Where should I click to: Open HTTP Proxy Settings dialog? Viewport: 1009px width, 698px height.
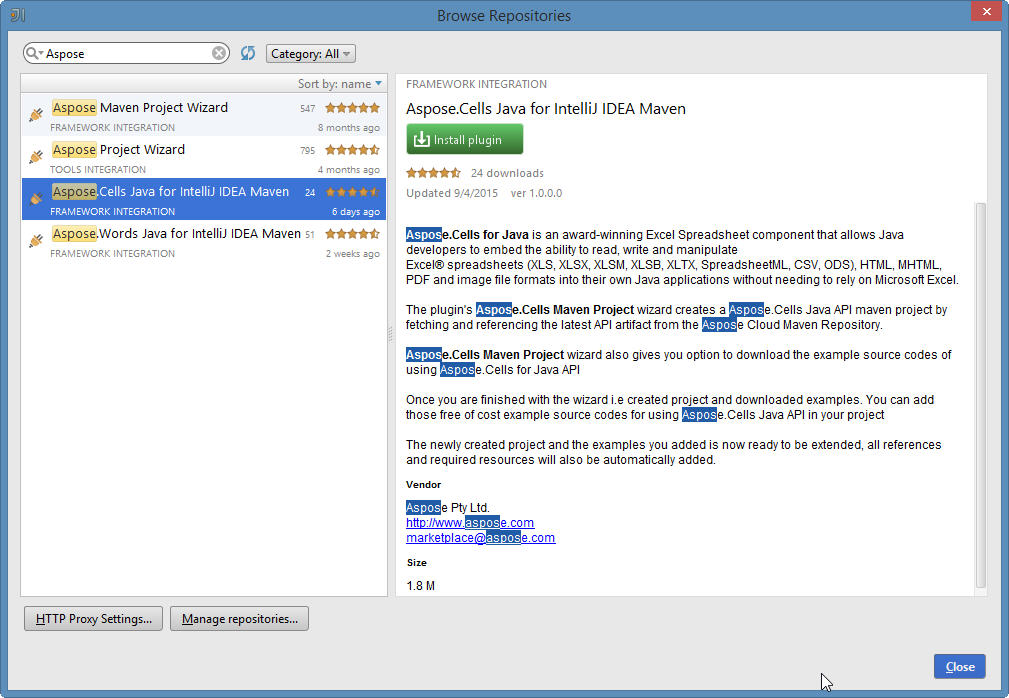pyautogui.click(x=93, y=619)
